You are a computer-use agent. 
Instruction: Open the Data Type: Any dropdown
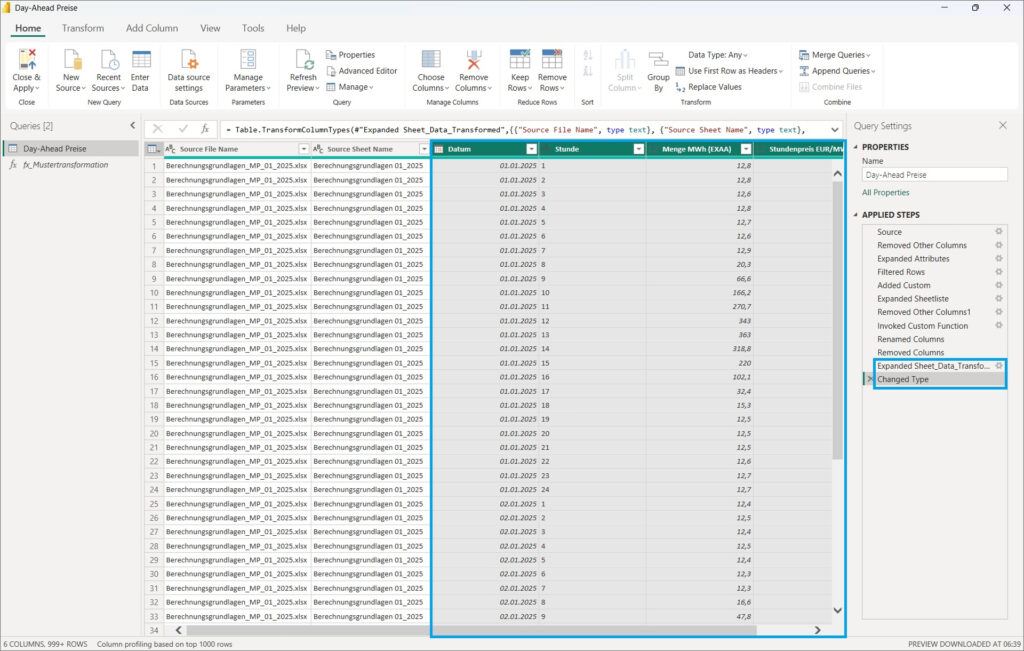click(718, 55)
